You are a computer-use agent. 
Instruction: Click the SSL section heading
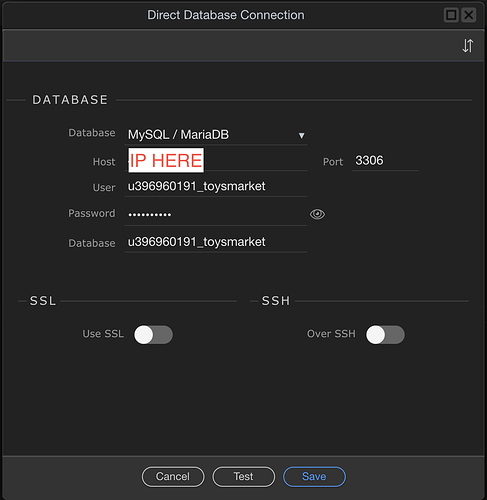point(43,301)
